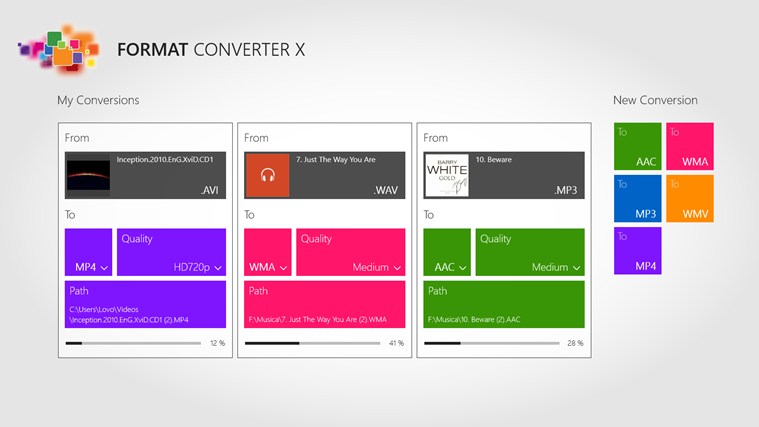Select the pink WMA new conversion tile
Viewport: 759px width, 427px height.
690,146
